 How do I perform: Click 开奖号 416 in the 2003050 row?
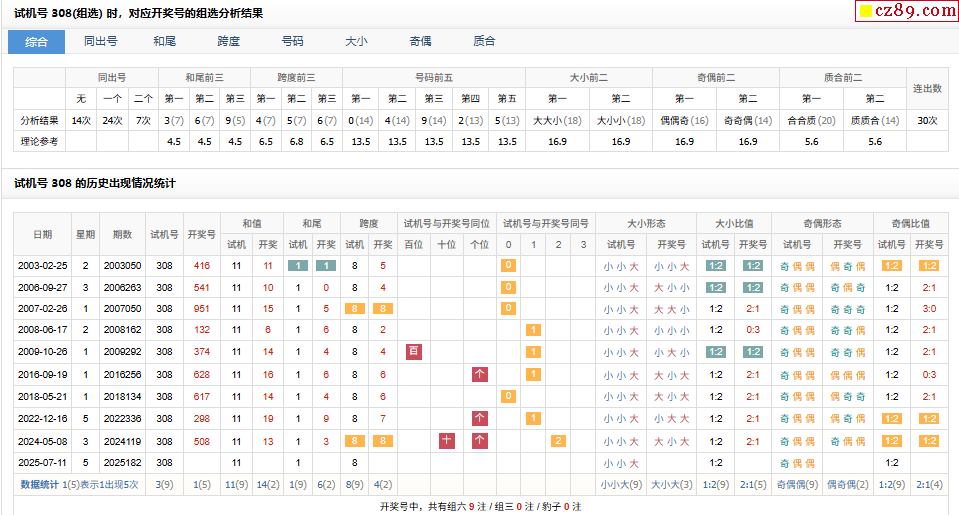point(202,265)
